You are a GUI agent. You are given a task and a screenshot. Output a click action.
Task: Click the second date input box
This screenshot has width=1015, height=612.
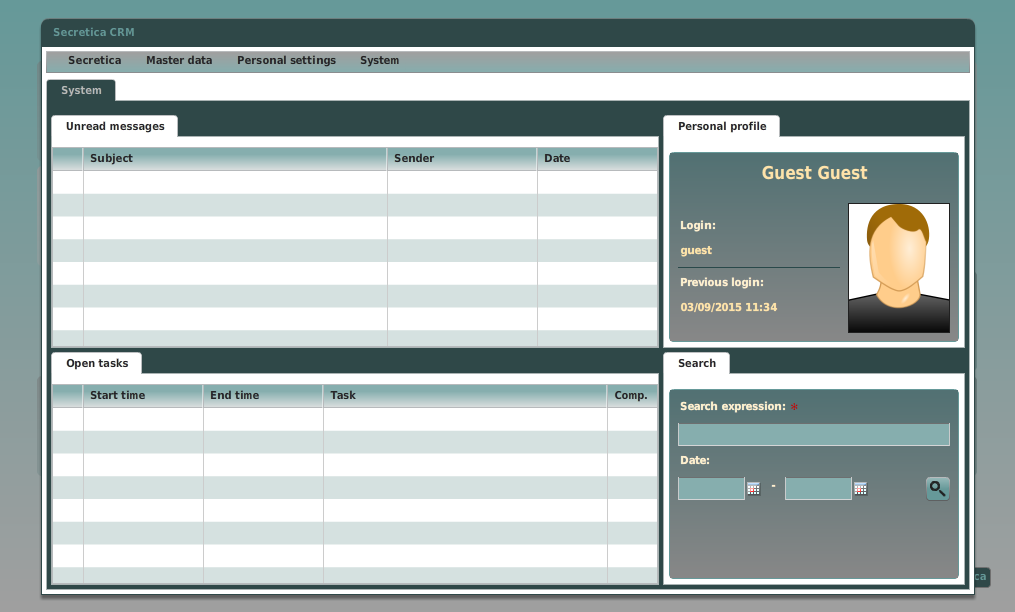pyautogui.click(x=817, y=488)
